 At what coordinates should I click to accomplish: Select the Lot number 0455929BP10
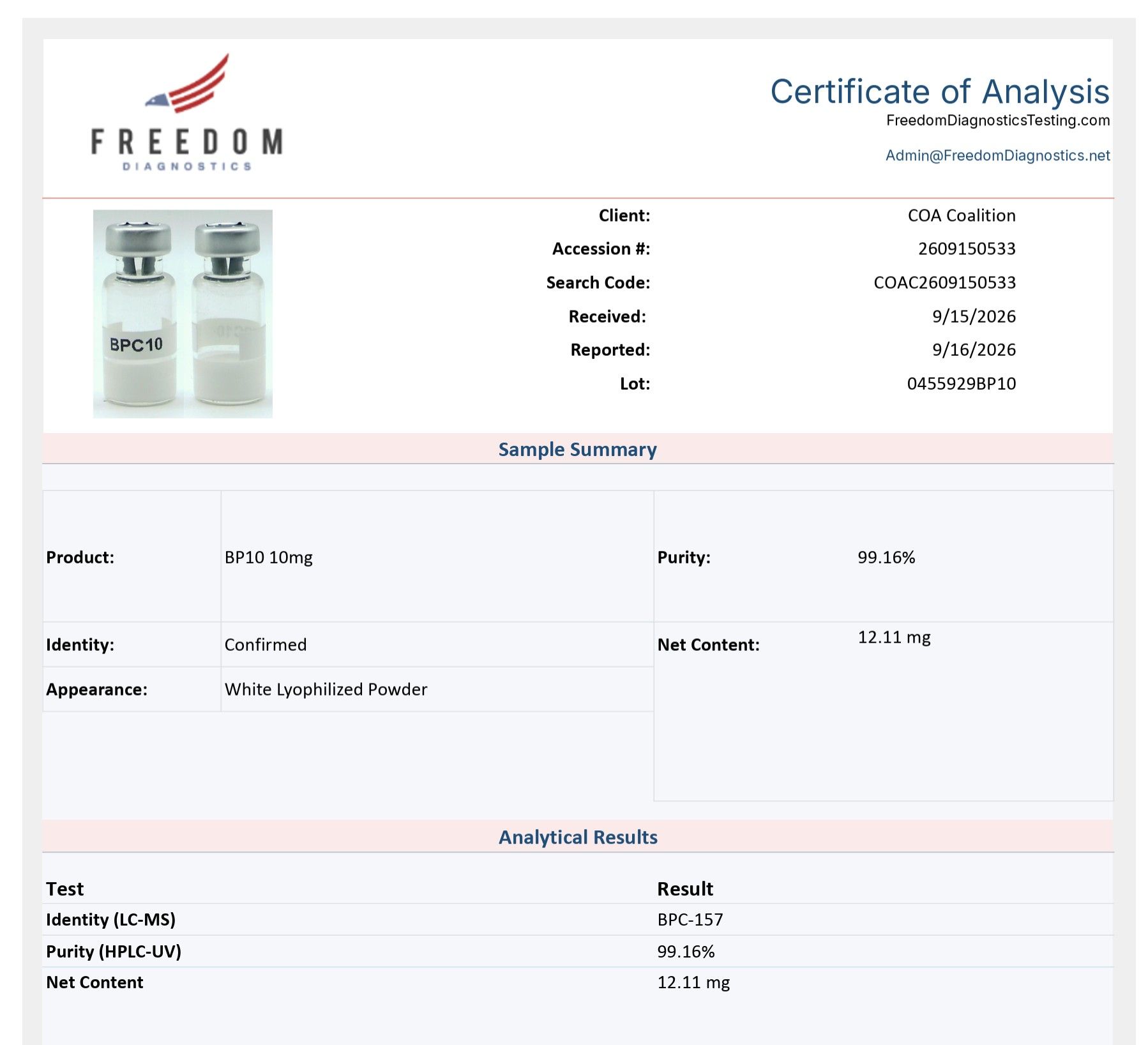click(x=961, y=383)
